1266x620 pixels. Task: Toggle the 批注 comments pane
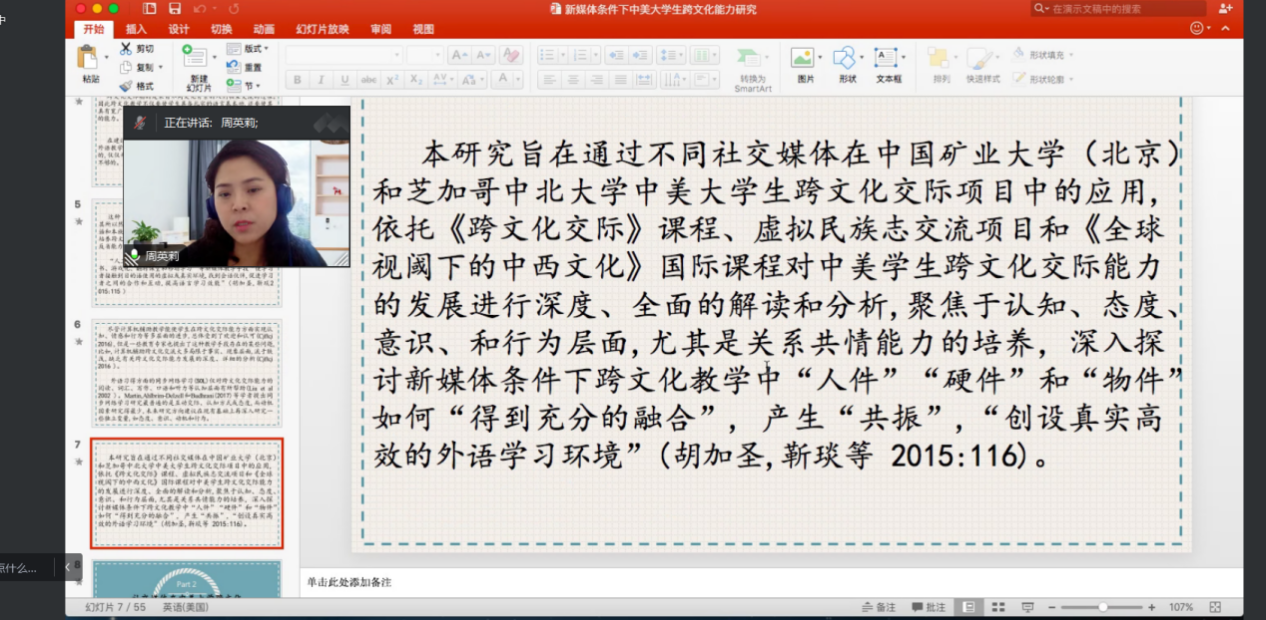[x=929, y=607]
